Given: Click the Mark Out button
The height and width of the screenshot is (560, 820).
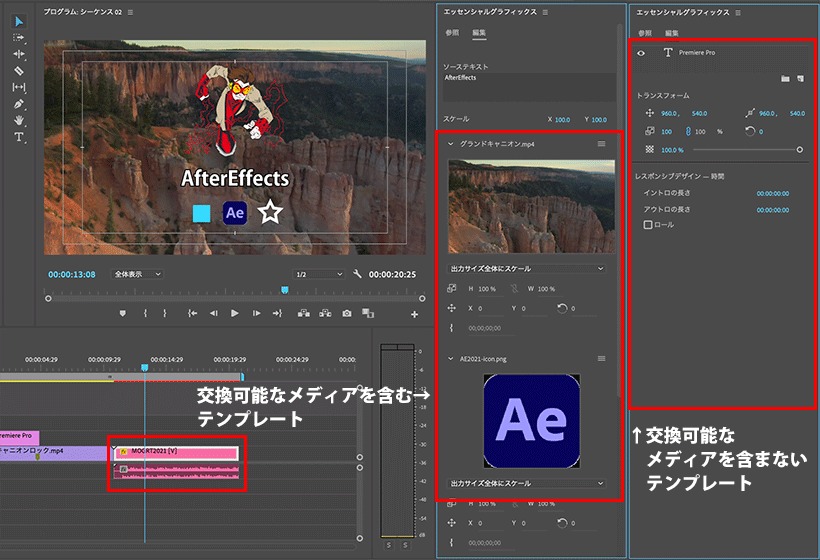Looking at the screenshot, I should [164, 313].
